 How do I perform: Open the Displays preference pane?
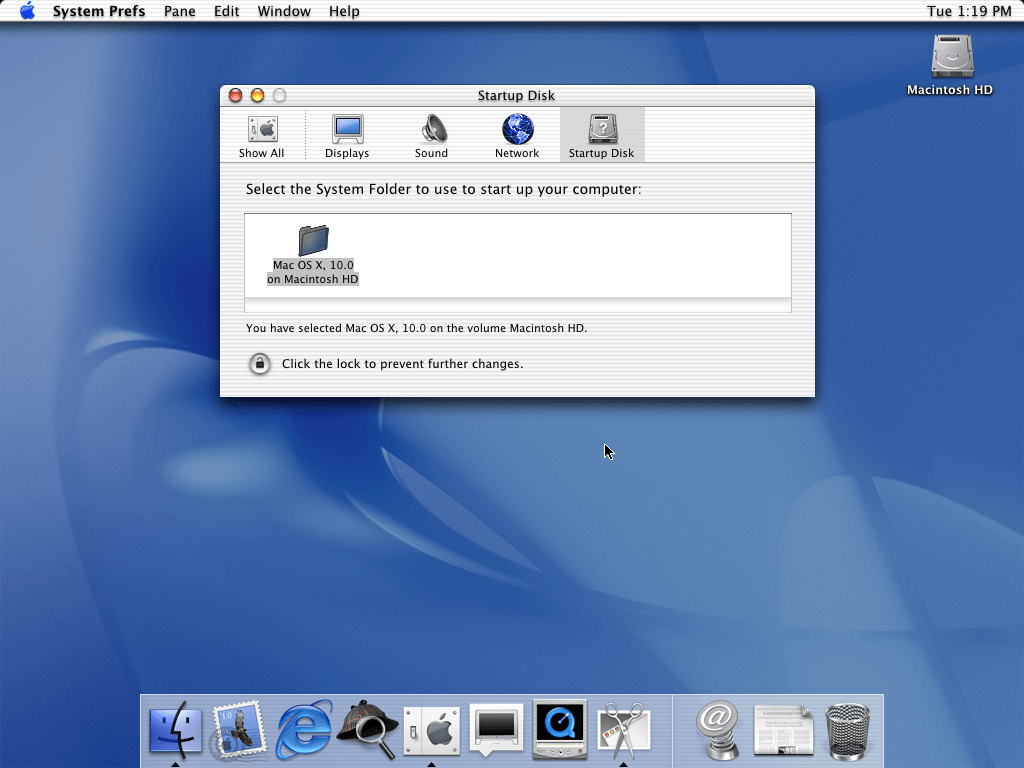click(347, 135)
